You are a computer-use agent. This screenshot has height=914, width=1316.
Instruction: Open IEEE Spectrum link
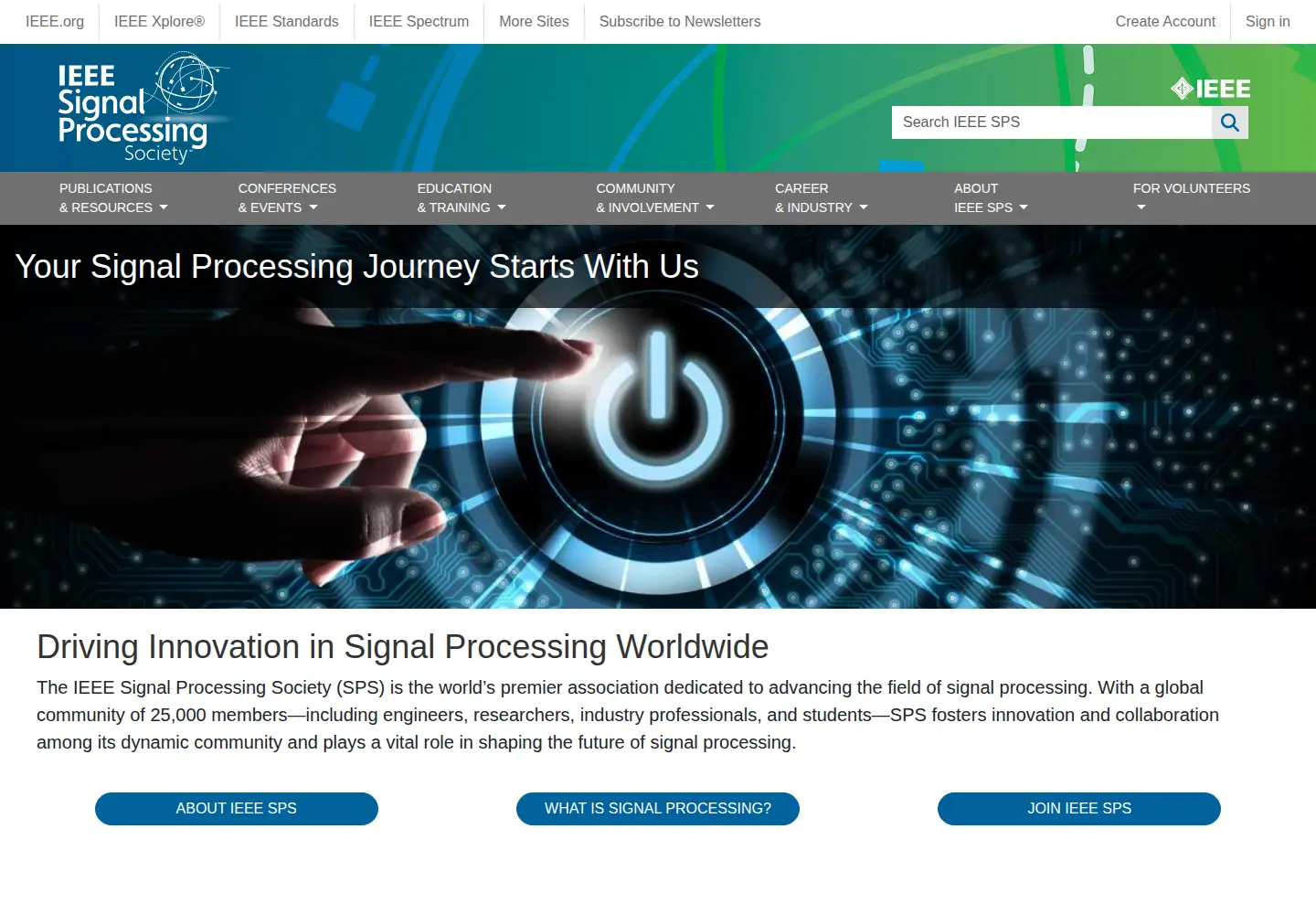click(419, 22)
